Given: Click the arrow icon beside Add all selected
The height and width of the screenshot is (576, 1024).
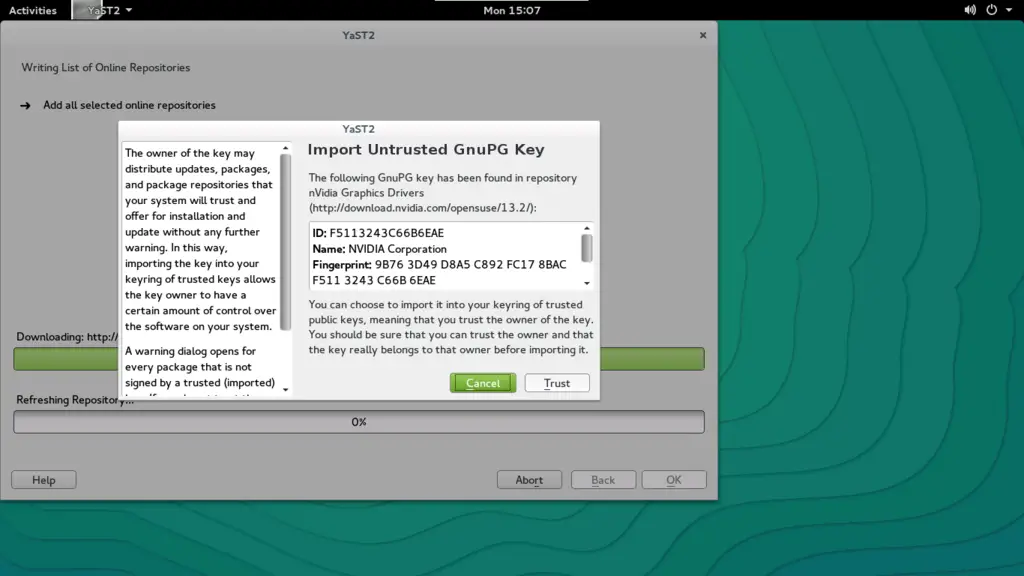Looking at the screenshot, I should click(25, 105).
